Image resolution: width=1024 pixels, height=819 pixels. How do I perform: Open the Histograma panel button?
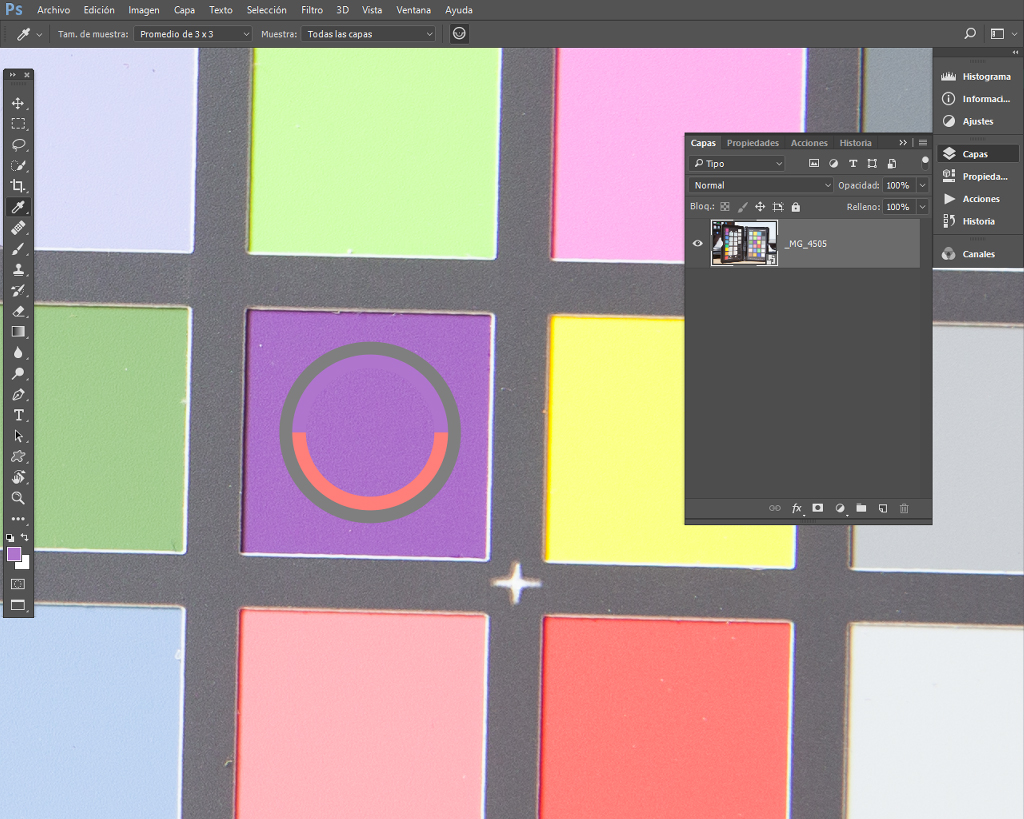pyautogui.click(x=976, y=76)
